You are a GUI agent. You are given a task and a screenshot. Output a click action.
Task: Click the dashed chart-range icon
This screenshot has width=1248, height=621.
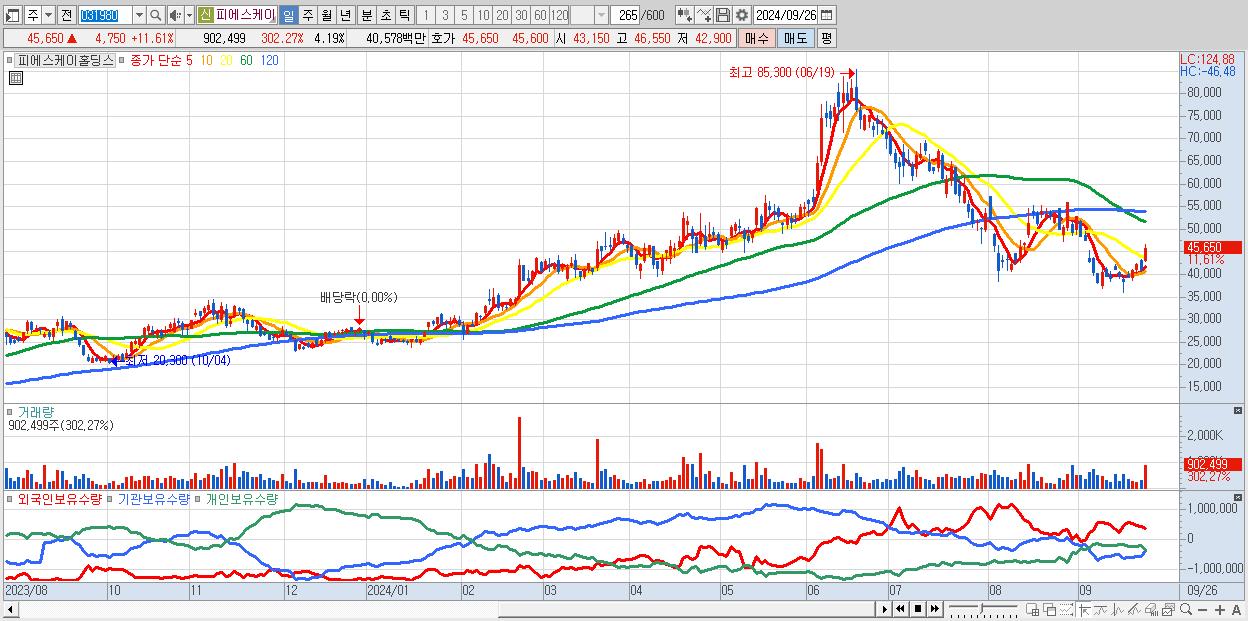[1066, 609]
